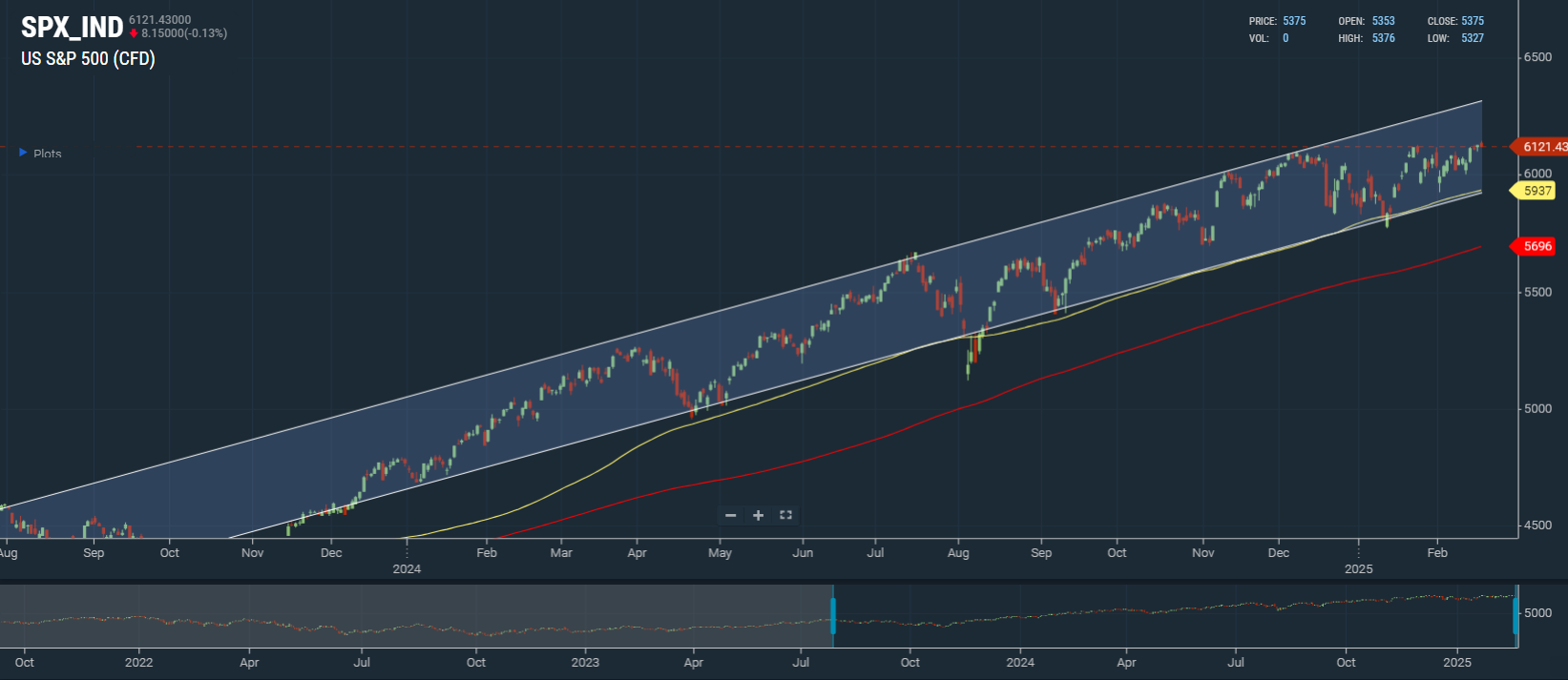Click the PRICE value 5375
Image resolution: width=1568 pixels, height=680 pixels.
(1294, 21)
